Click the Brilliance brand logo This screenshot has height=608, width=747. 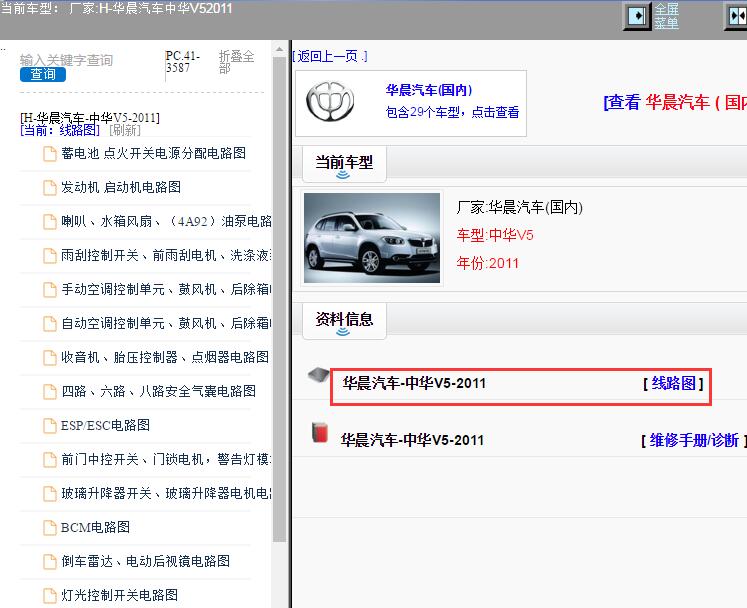330,101
